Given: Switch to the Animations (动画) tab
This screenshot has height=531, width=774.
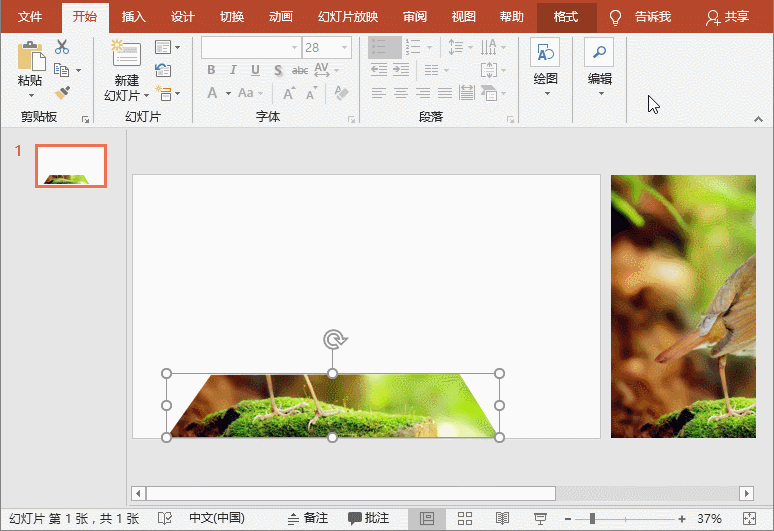Looking at the screenshot, I should click(x=281, y=17).
